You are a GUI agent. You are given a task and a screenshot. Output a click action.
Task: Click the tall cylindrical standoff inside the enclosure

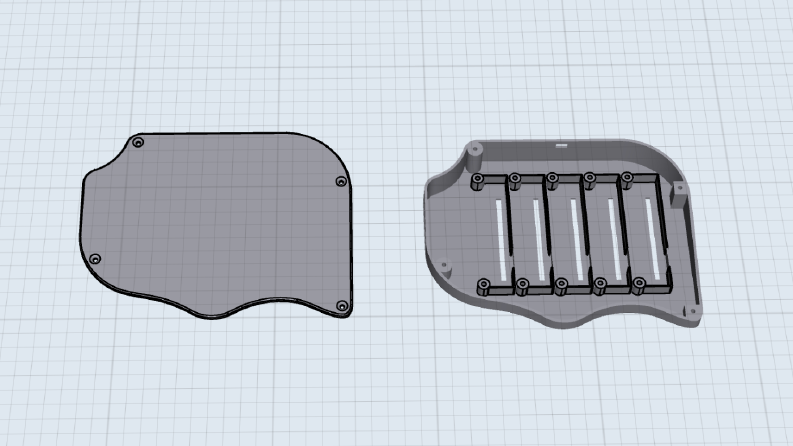[x=474, y=157]
